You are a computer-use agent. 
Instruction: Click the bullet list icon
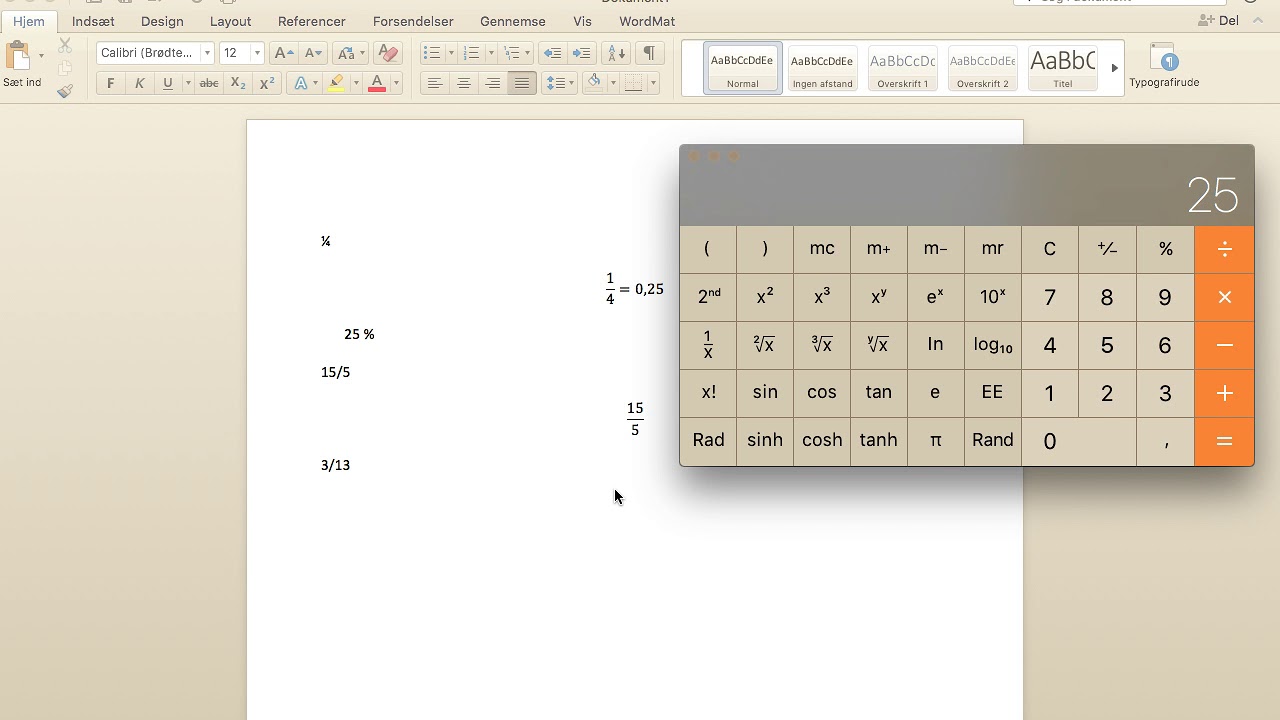point(432,53)
